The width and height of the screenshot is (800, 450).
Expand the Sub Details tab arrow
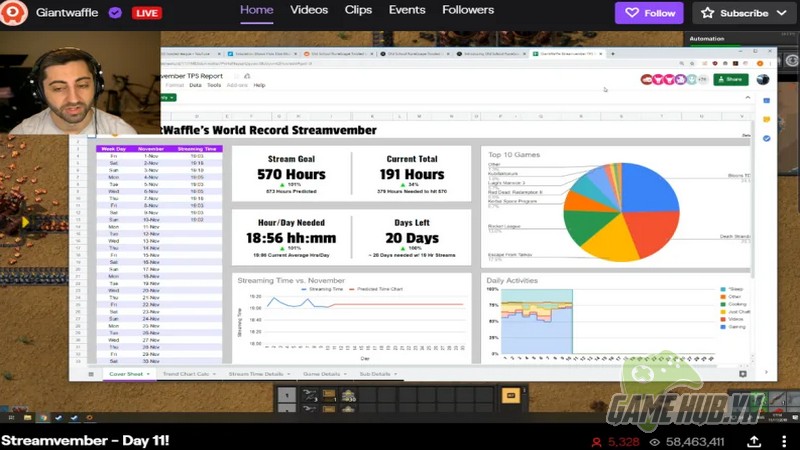tap(395, 374)
